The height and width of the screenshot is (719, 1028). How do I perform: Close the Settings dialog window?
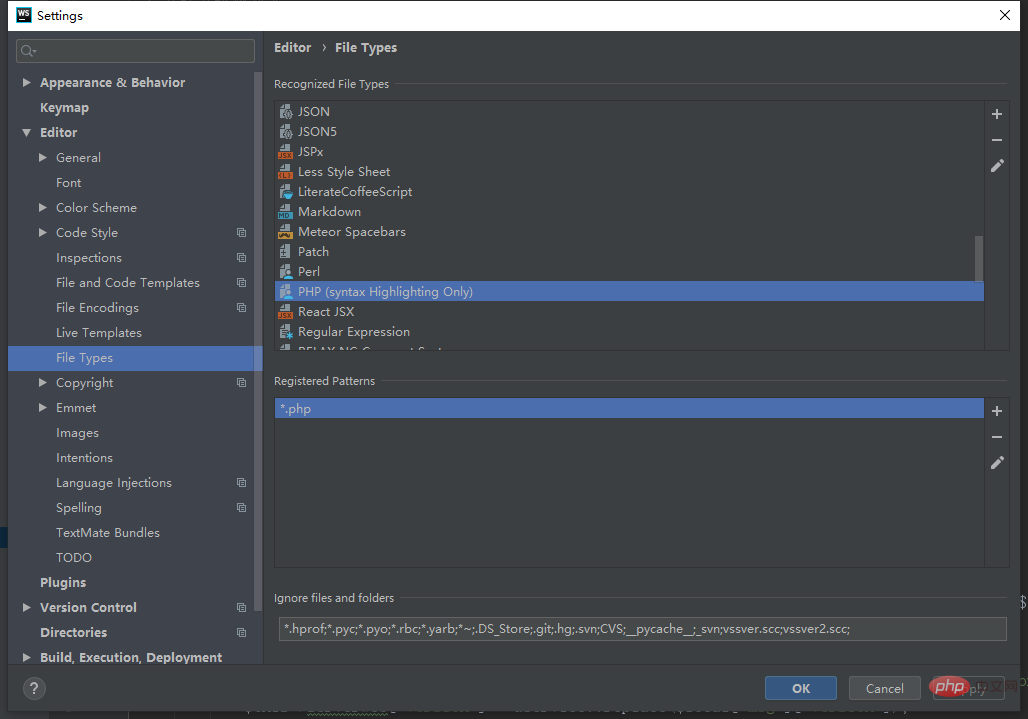tap(1004, 15)
